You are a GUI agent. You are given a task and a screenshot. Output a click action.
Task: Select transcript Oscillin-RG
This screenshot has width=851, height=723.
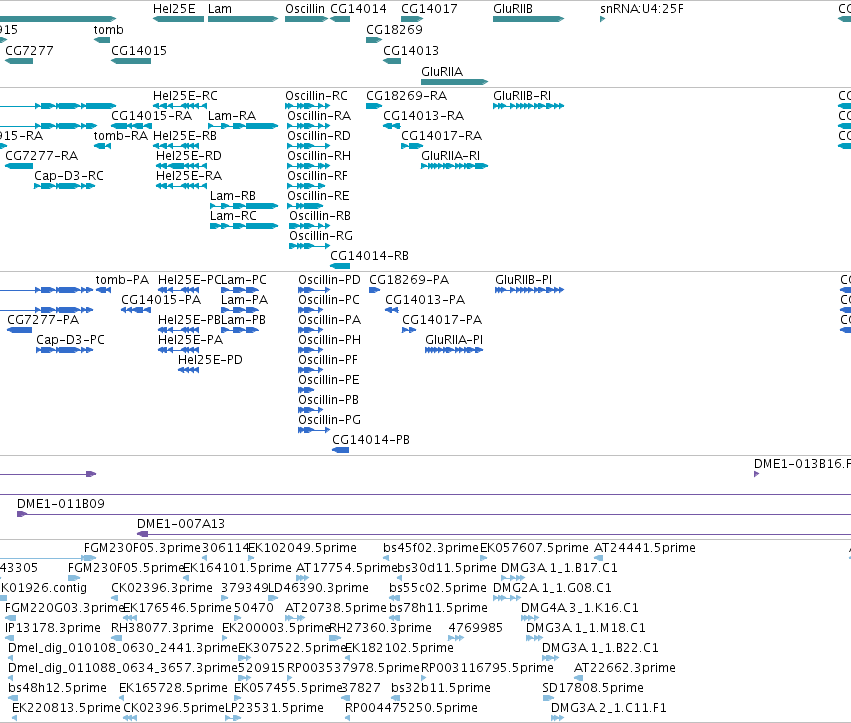pyautogui.click(x=309, y=246)
